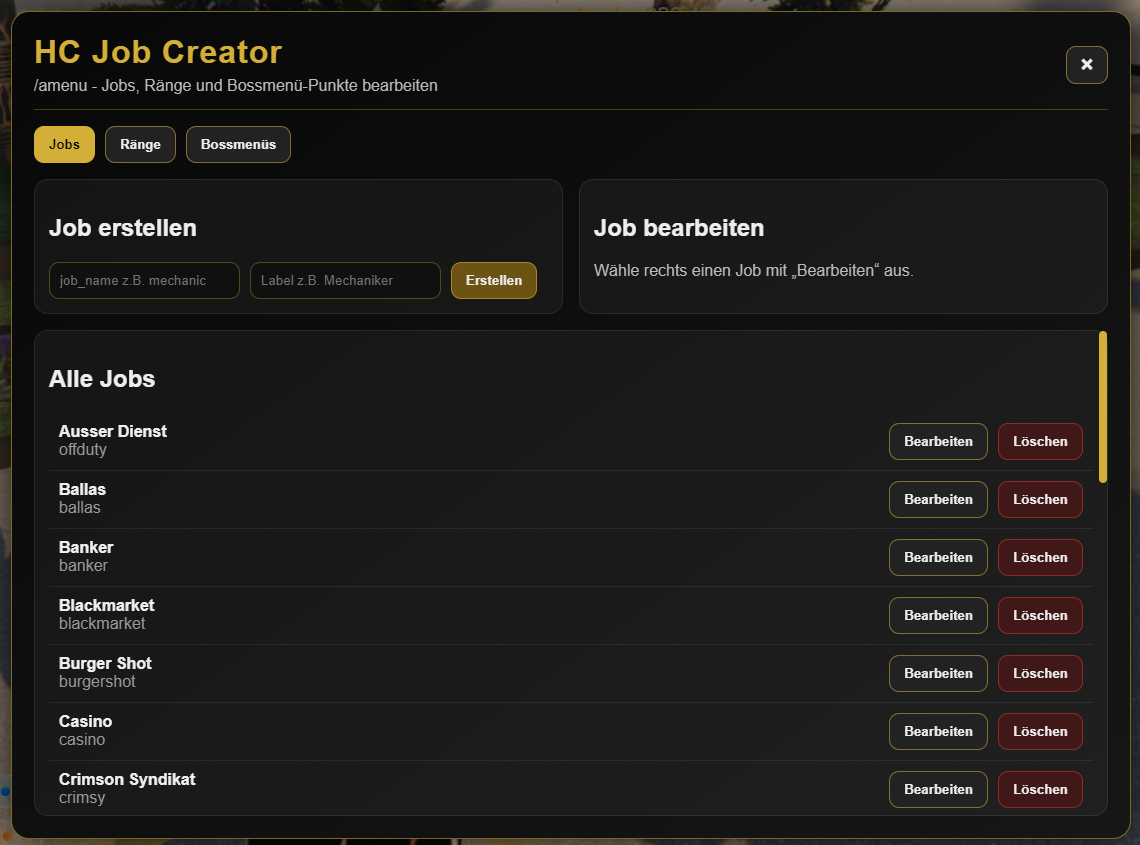This screenshot has height=845, width=1140.
Task: Select the Ballas job name
Action: tap(82, 489)
